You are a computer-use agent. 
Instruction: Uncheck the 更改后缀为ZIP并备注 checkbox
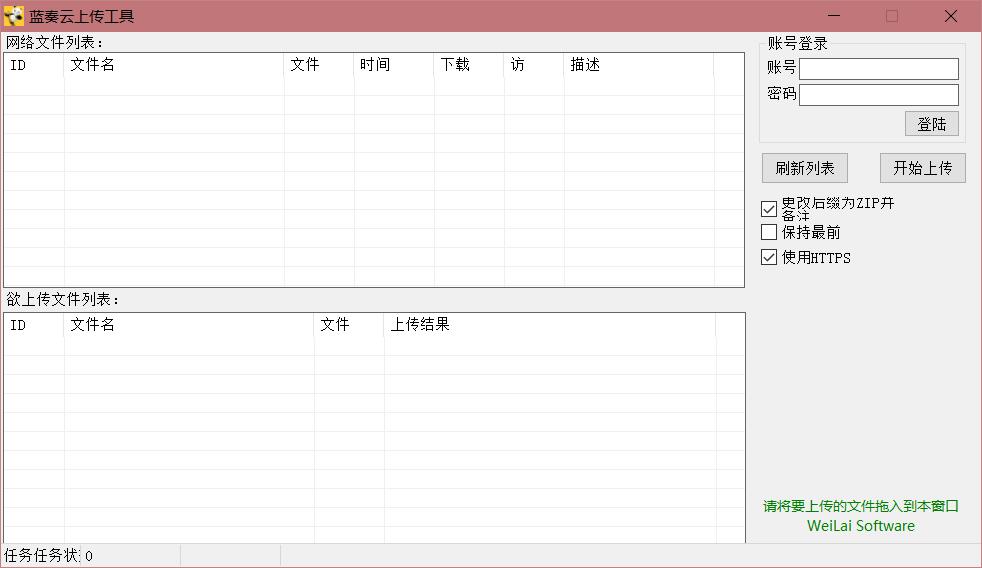(769, 209)
